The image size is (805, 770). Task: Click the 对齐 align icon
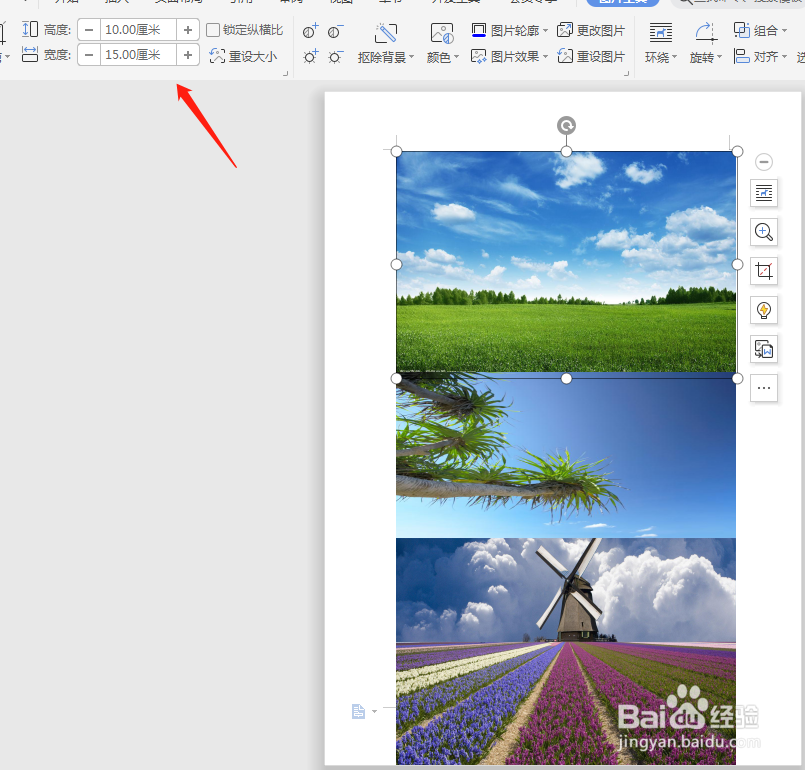742,56
